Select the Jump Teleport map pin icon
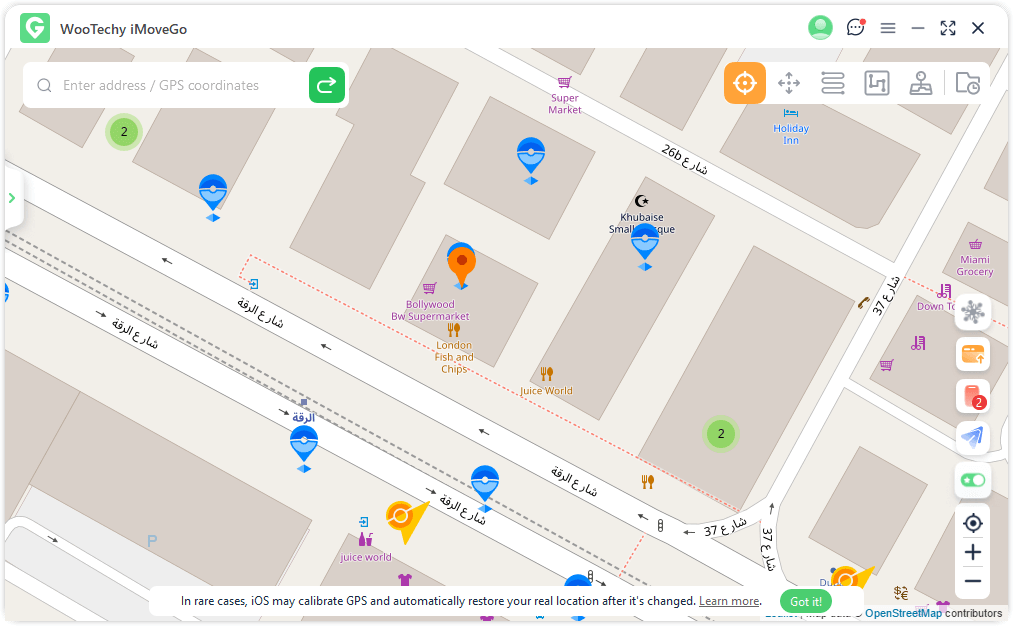This screenshot has height=626, width=1013. (921, 83)
